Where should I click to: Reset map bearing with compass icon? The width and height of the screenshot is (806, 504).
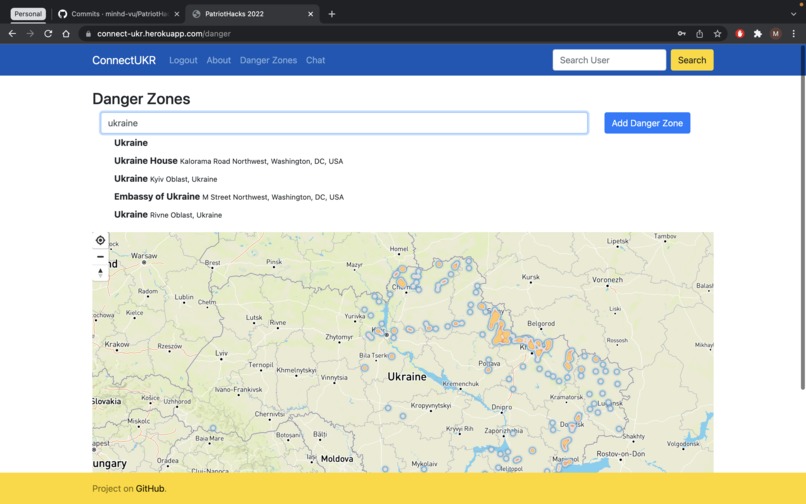pyautogui.click(x=100, y=273)
